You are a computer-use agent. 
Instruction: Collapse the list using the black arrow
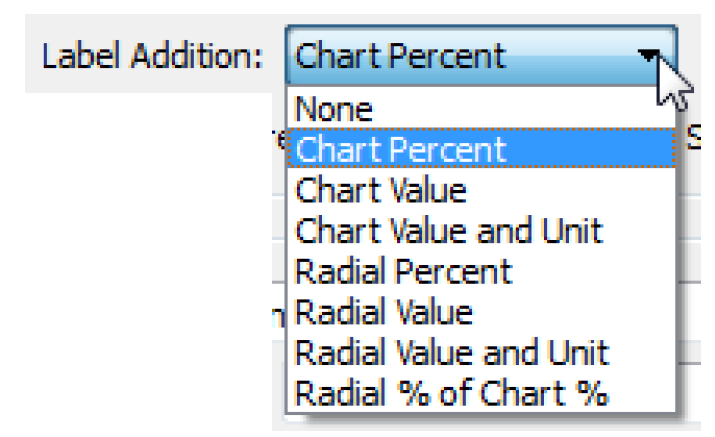(650, 56)
